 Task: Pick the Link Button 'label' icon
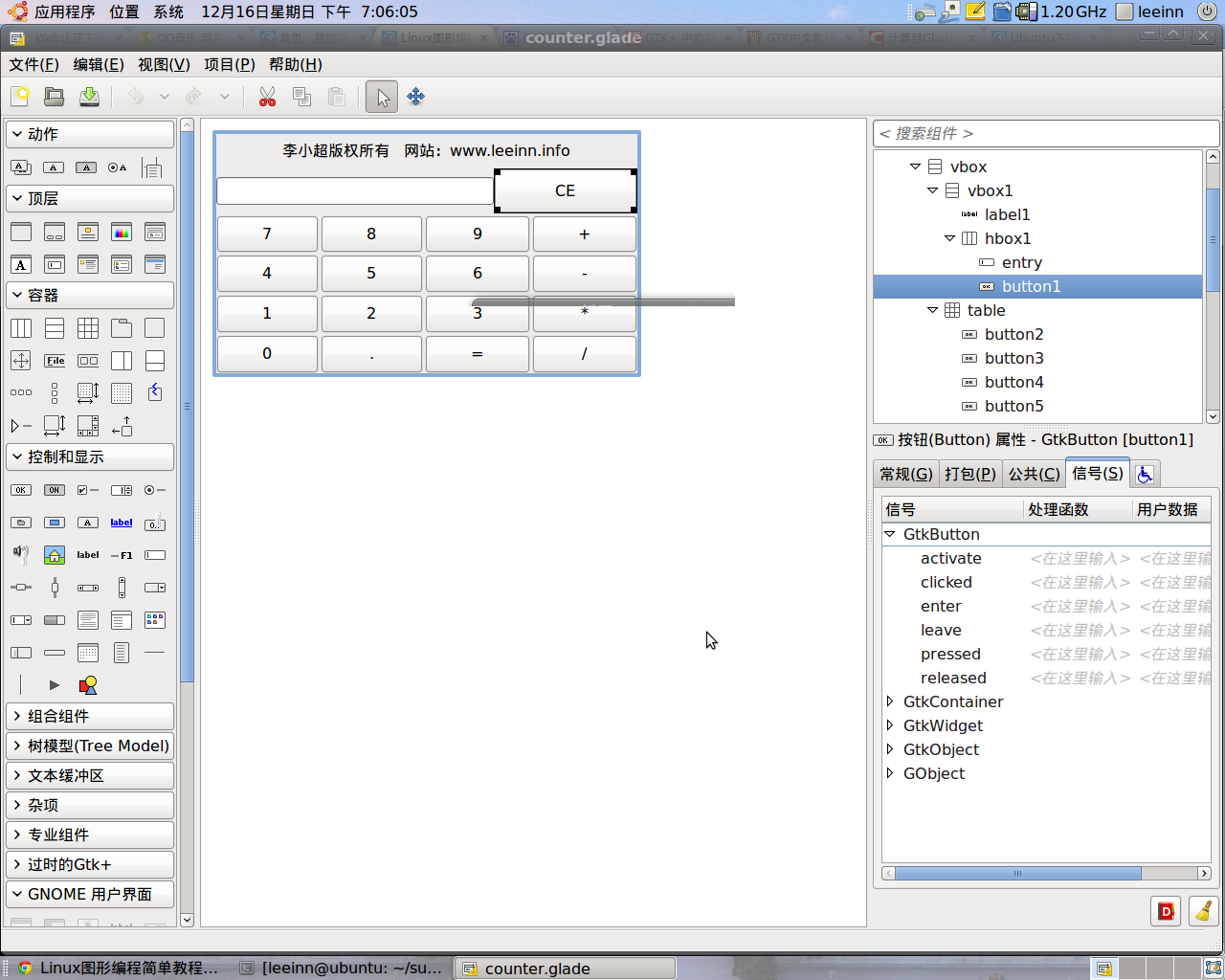coord(122,523)
